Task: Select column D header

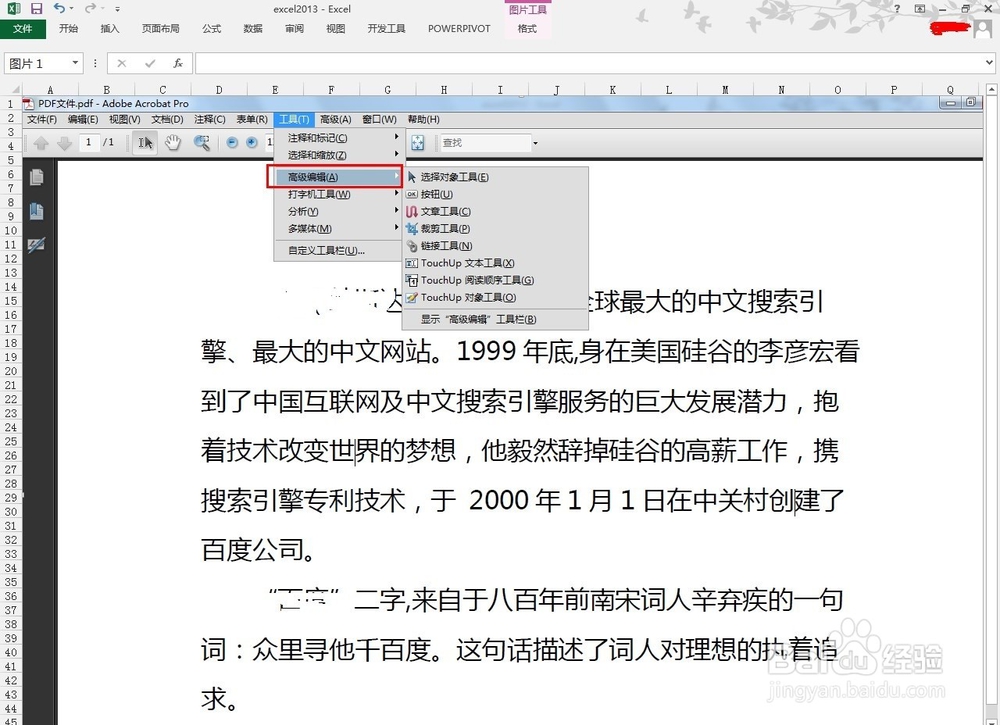Action: point(219,90)
